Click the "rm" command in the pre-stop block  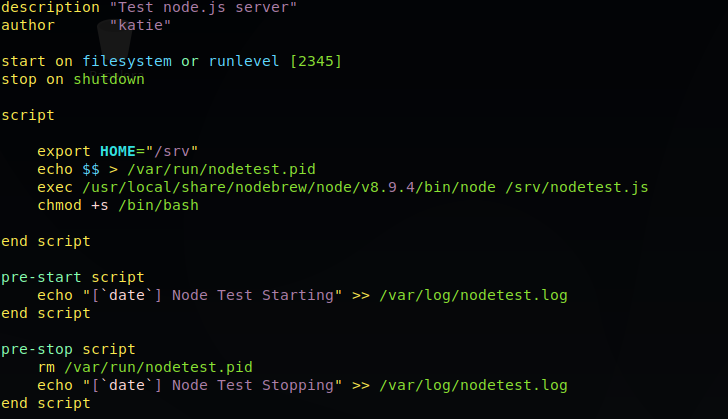(x=46, y=367)
